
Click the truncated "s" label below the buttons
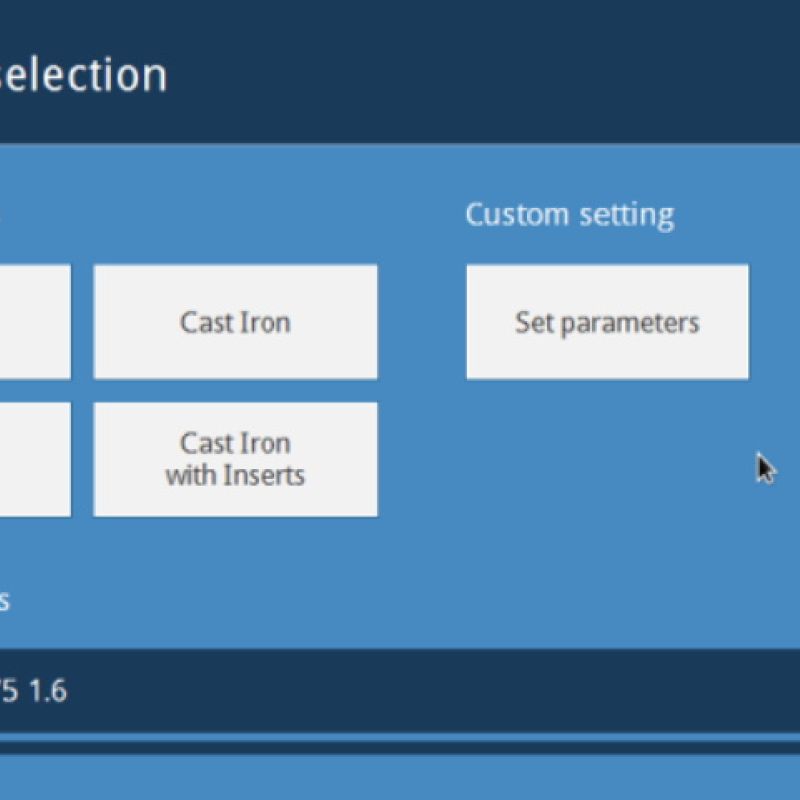pyautogui.click(x=4, y=601)
